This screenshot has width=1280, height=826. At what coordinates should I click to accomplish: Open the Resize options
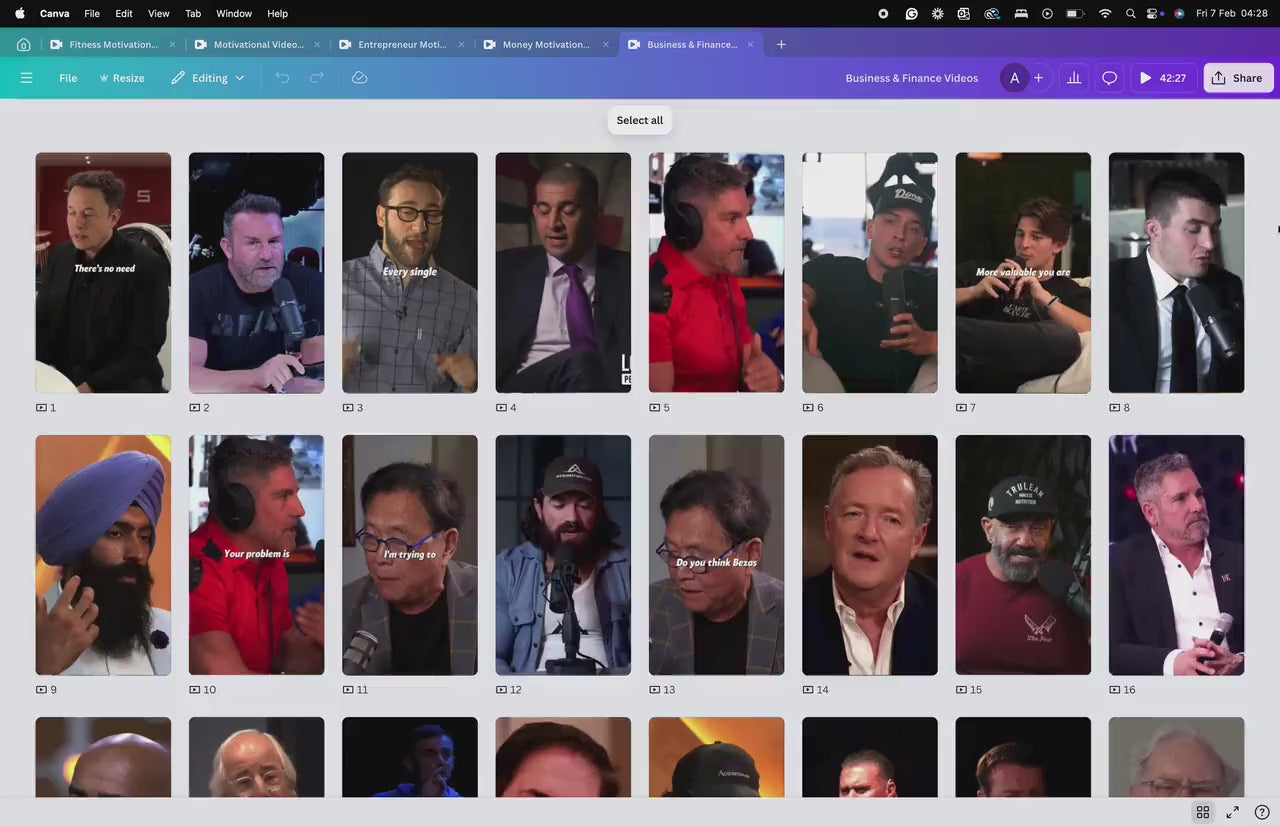[121, 78]
